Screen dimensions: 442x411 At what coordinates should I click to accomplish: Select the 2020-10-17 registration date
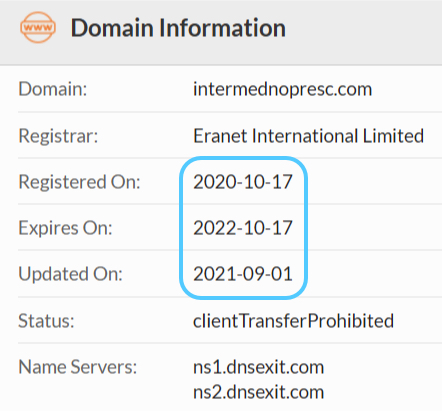pos(243,182)
